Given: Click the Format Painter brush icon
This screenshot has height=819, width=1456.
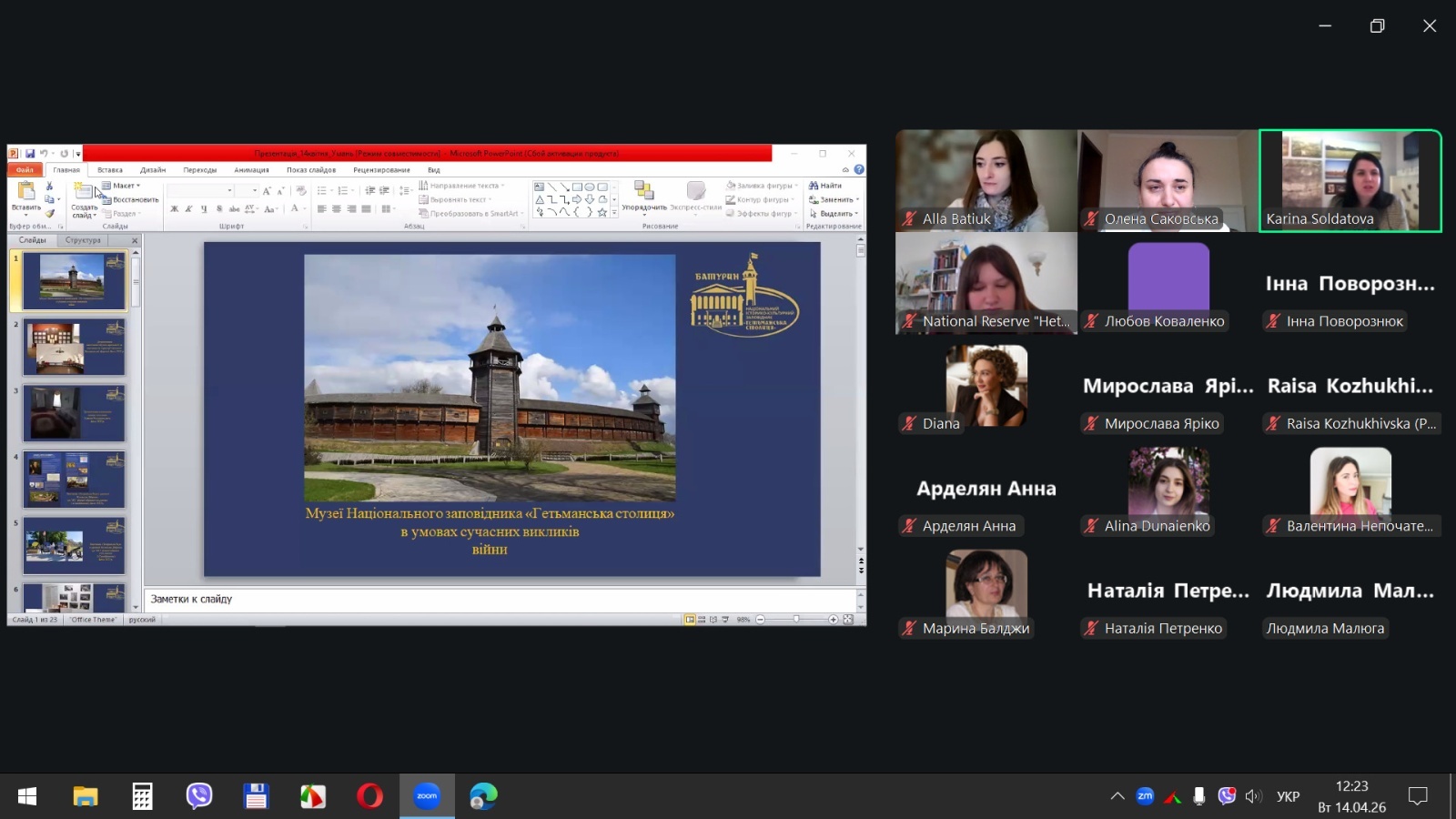Looking at the screenshot, I should pos(50,213).
